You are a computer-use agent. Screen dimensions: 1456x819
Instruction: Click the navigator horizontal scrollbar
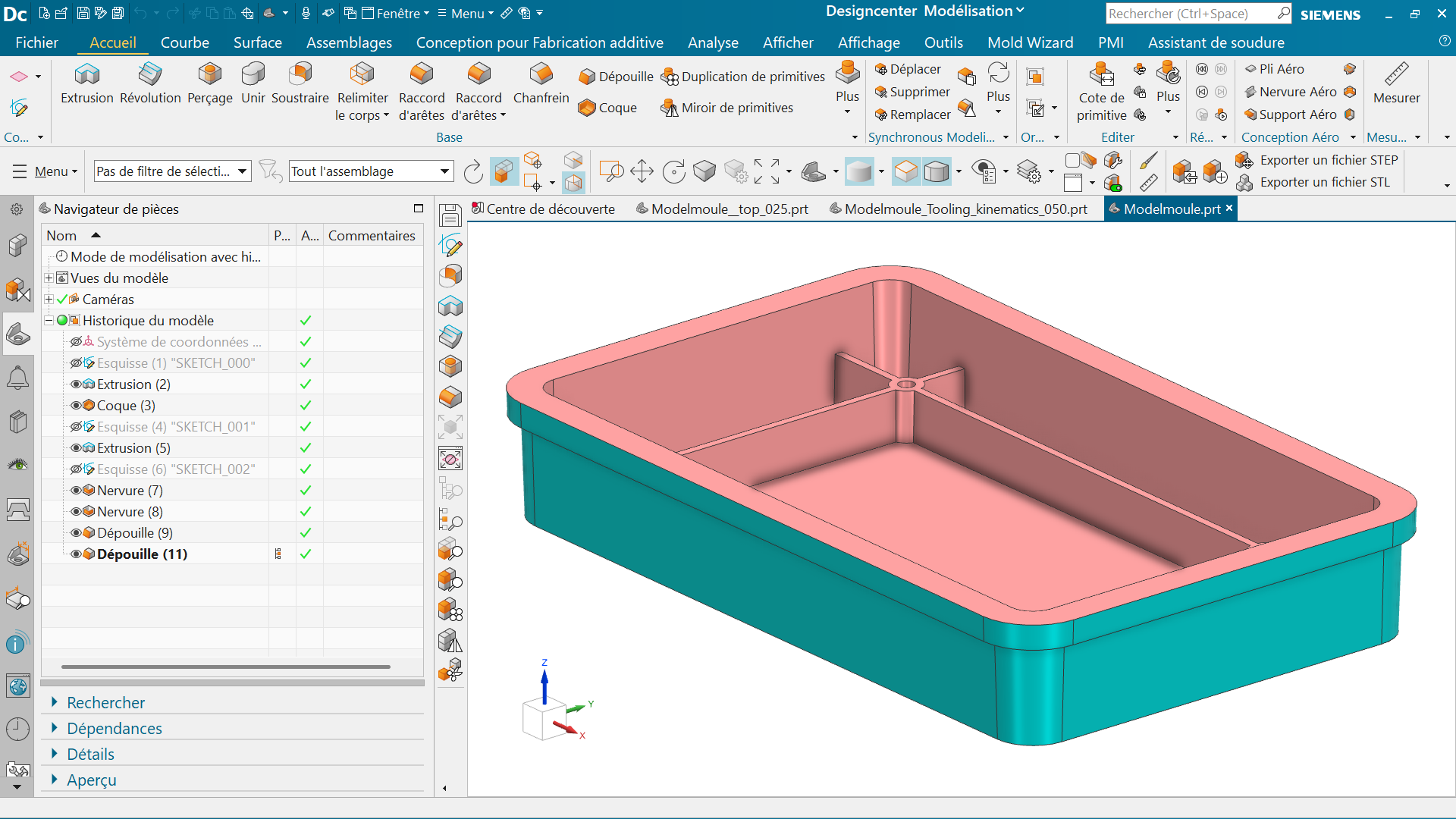point(226,667)
